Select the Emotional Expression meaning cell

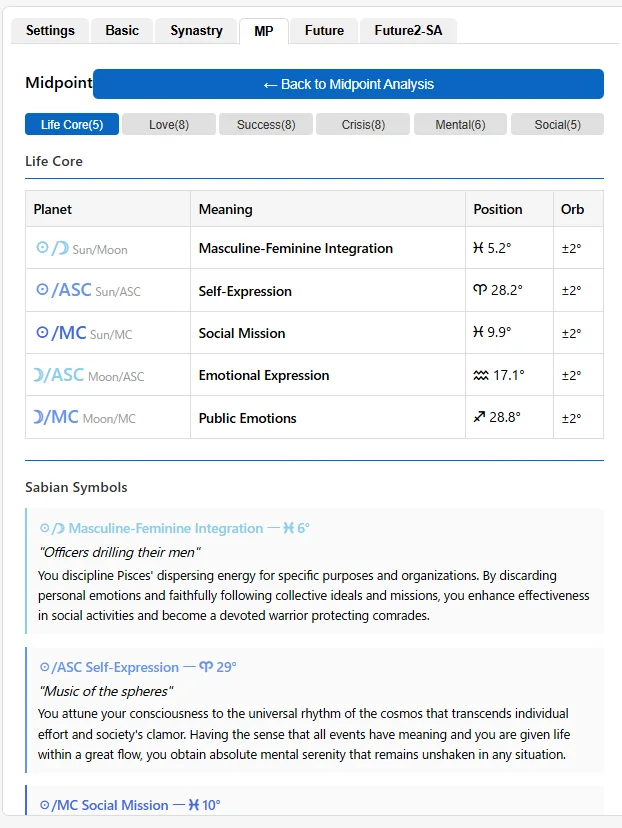click(x=328, y=375)
